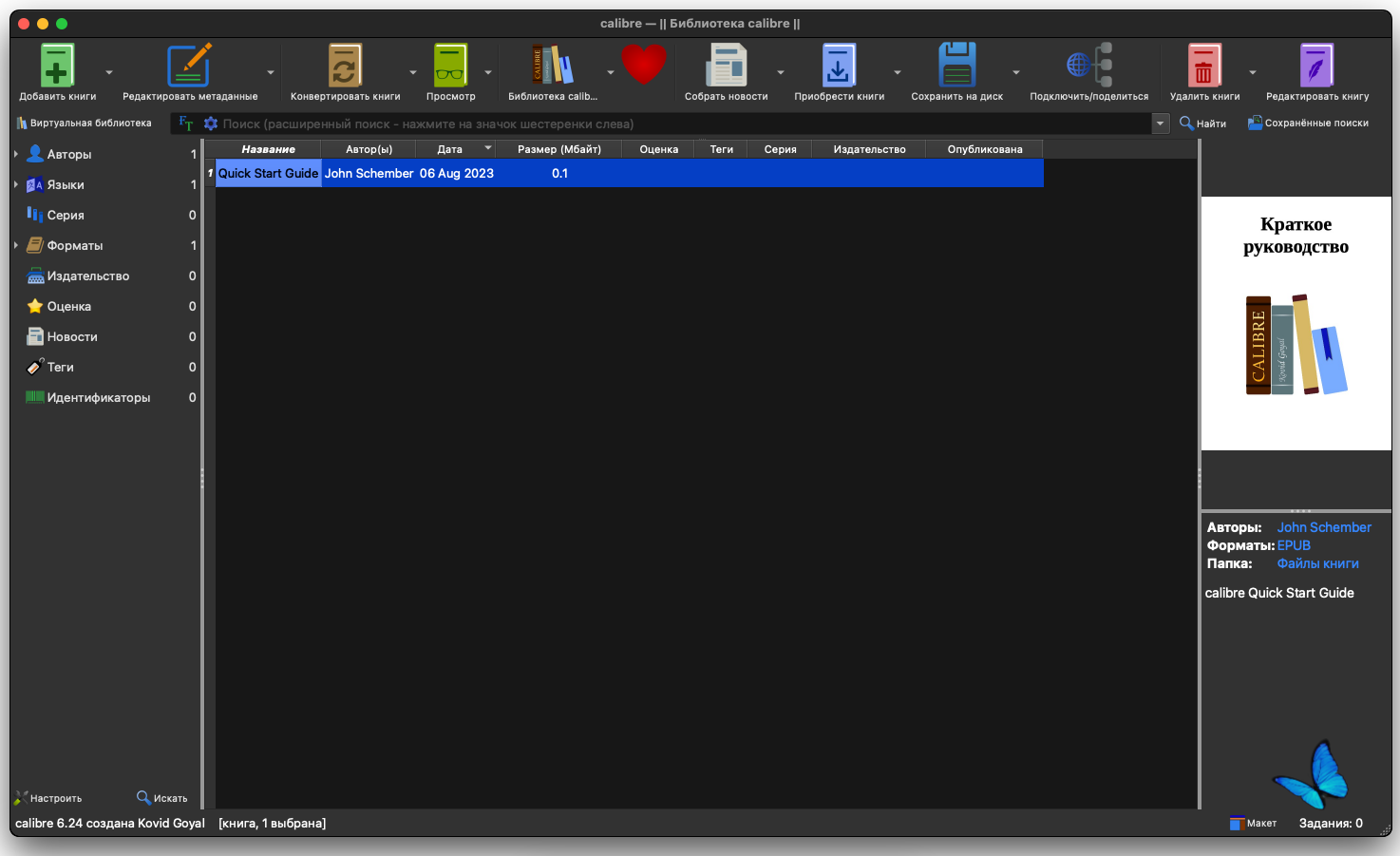Select Серия in the tag browser

(x=66, y=215)
